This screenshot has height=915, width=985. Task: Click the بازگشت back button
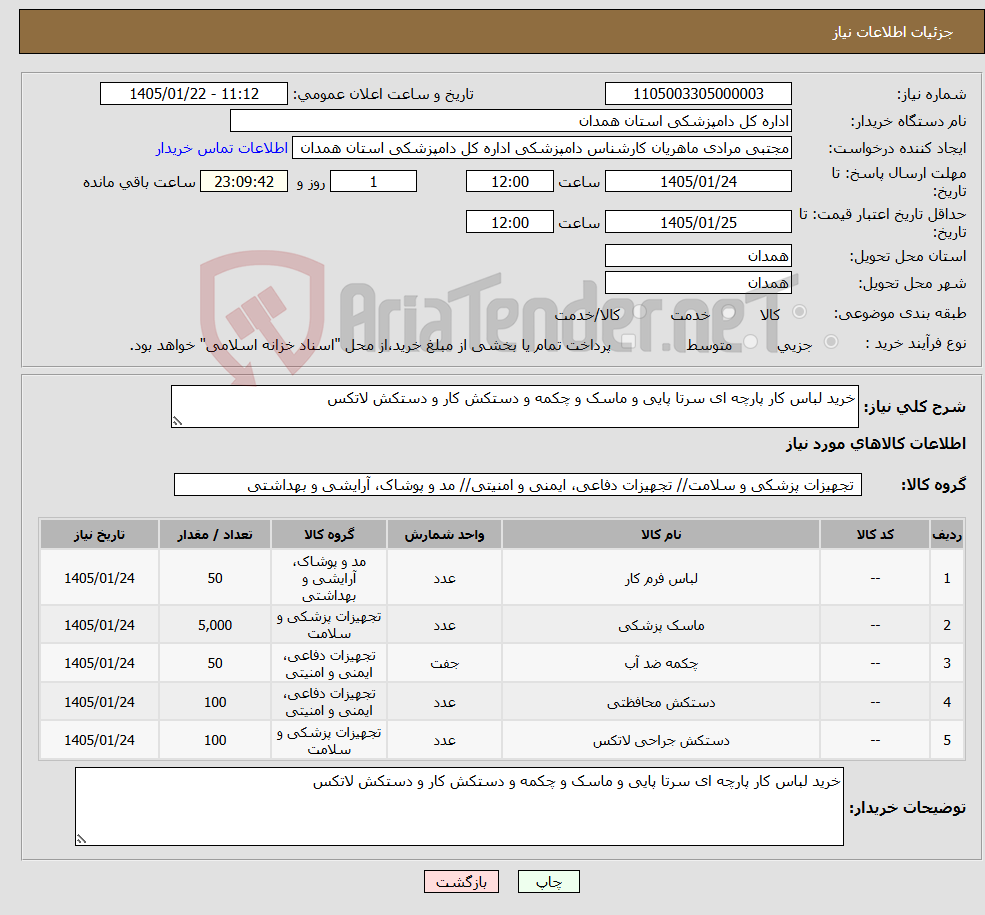click(461, 882)
